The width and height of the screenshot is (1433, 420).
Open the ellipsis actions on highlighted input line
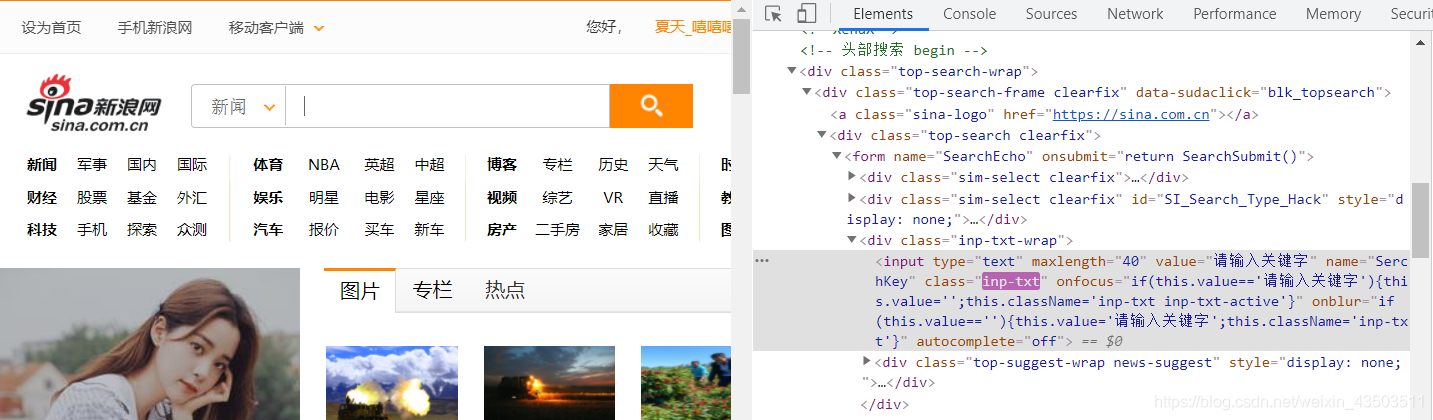pos(762,260)
